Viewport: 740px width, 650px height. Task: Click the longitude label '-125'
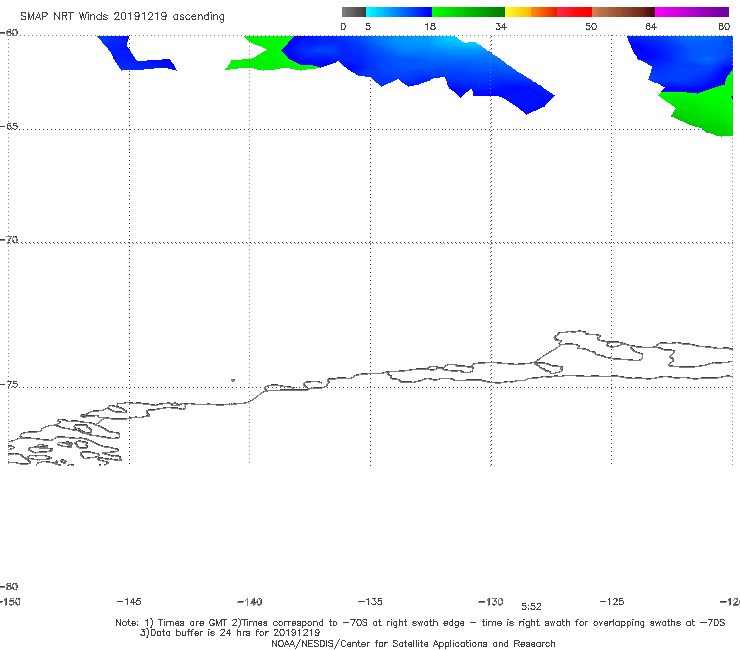coord(612,602)
